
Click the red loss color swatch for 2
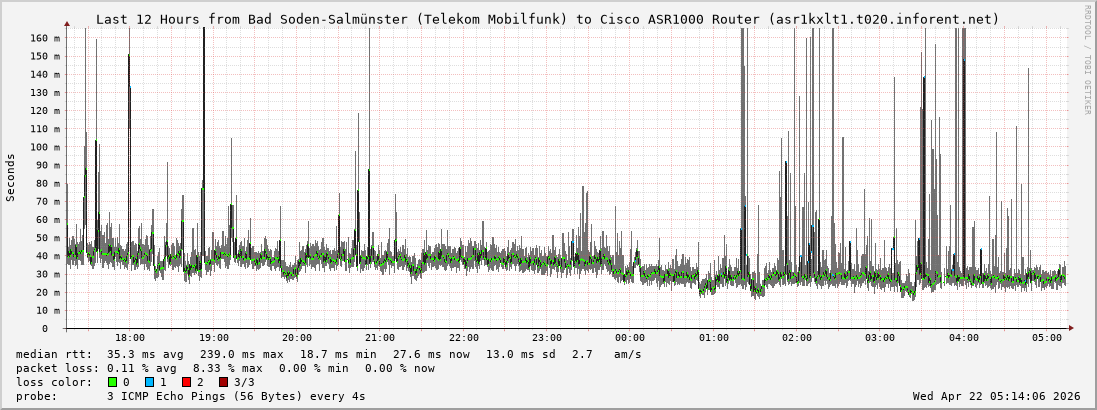[x=186, y=382]
